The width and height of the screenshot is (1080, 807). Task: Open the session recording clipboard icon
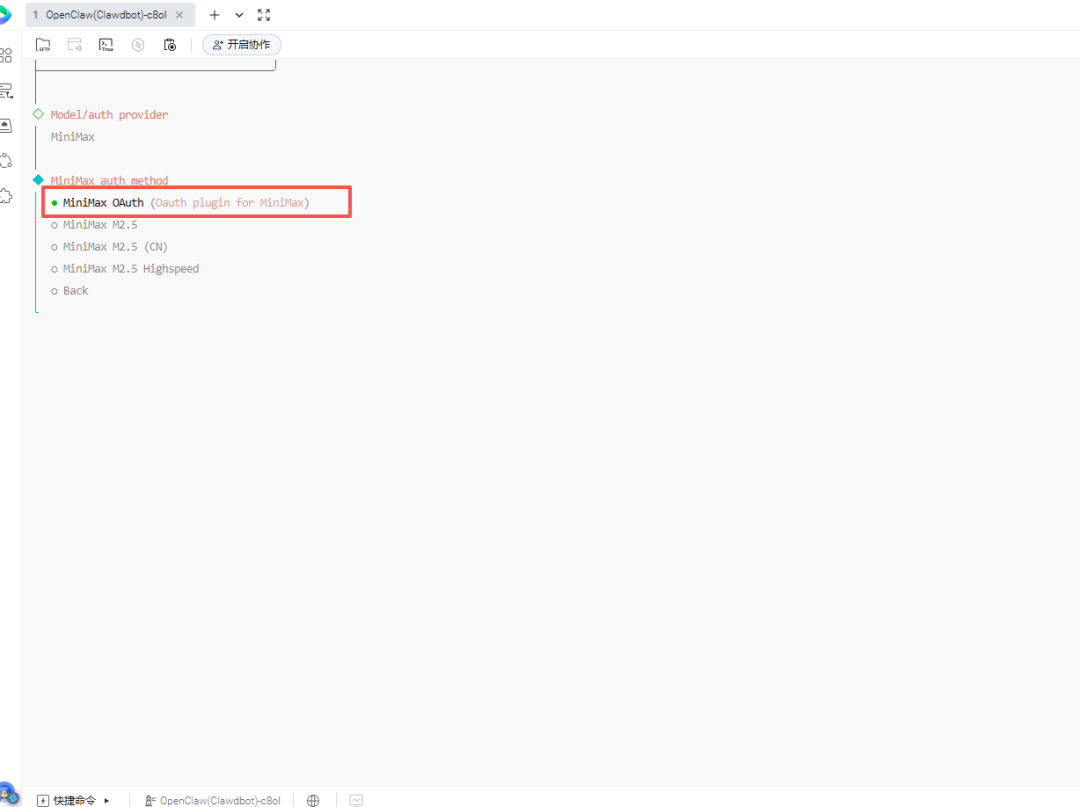click(169, 45)
